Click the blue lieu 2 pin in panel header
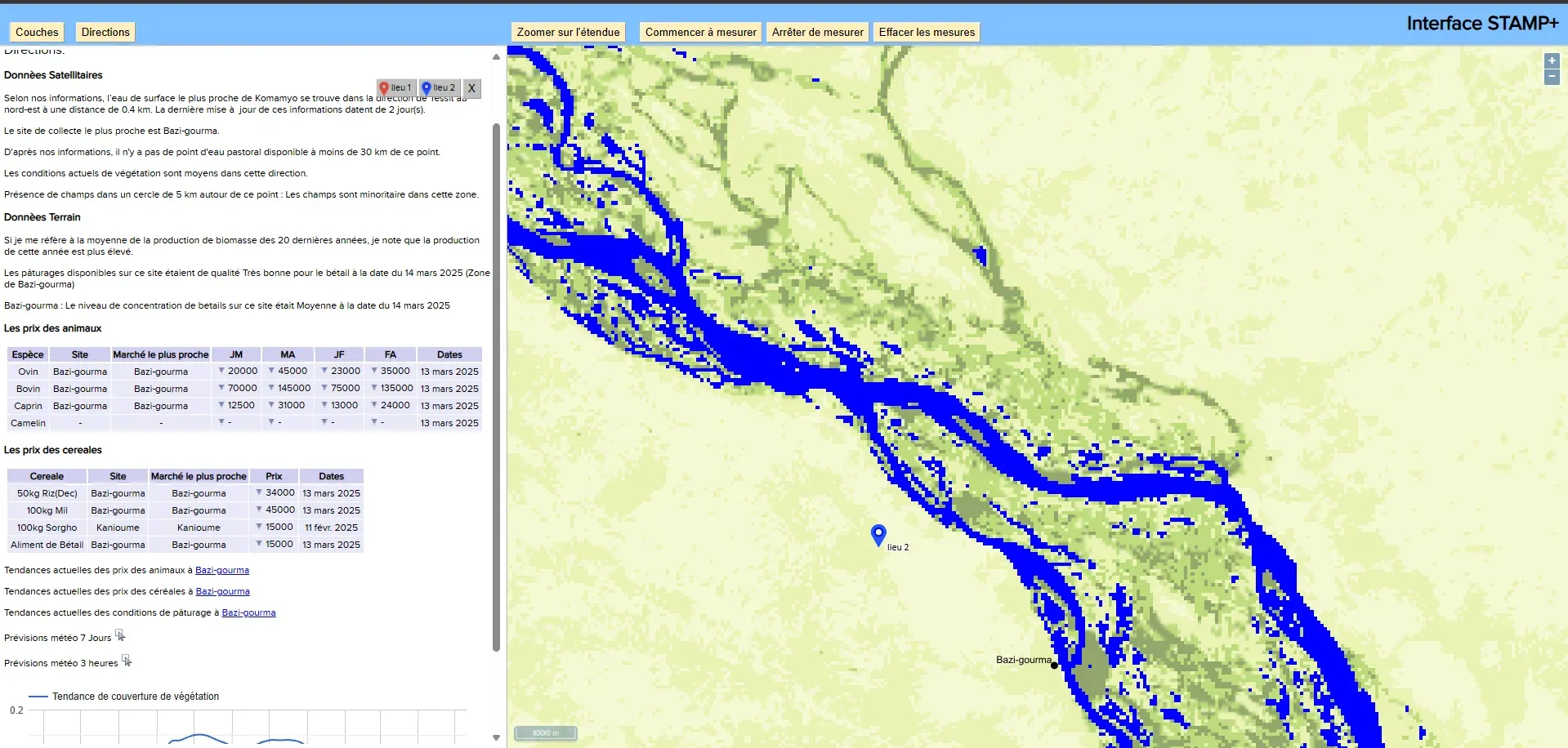 [x=427, y=88]
